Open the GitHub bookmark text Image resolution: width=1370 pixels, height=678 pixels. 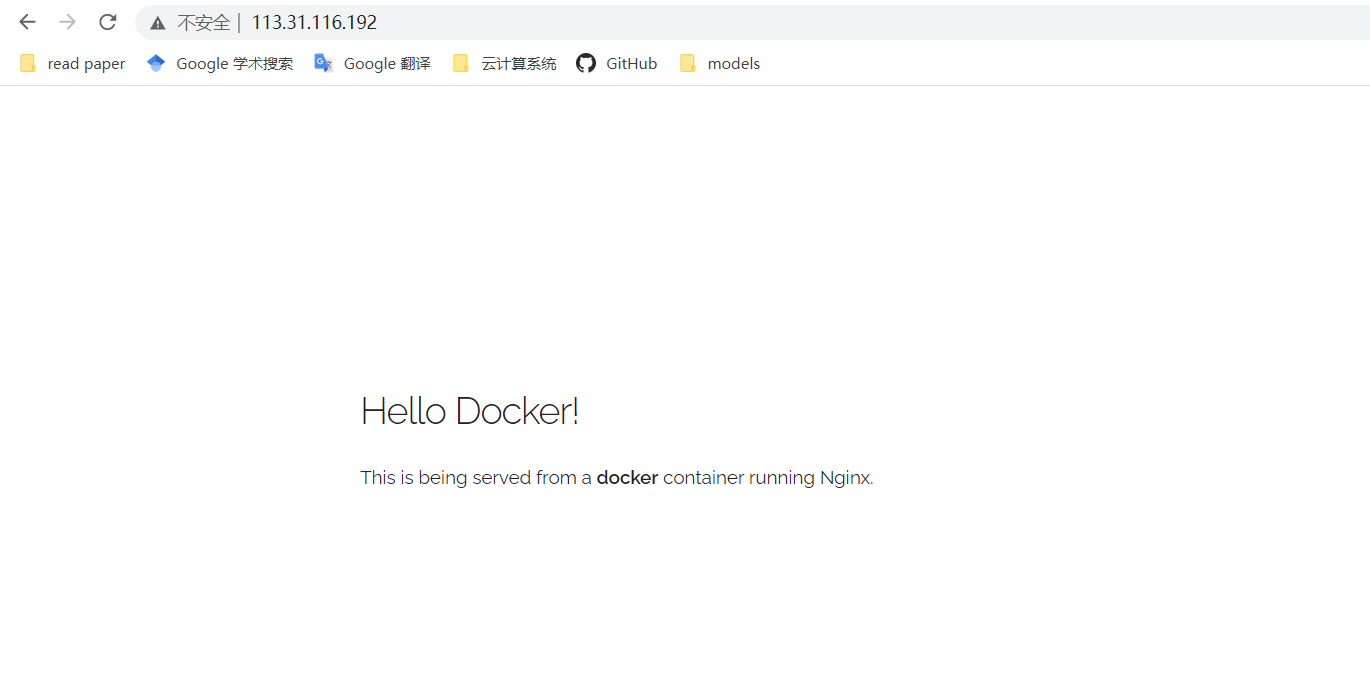(631, 64)
